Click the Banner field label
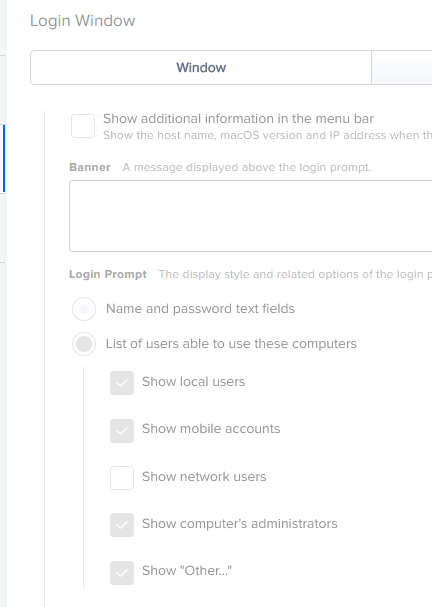 tap(90, 167)
